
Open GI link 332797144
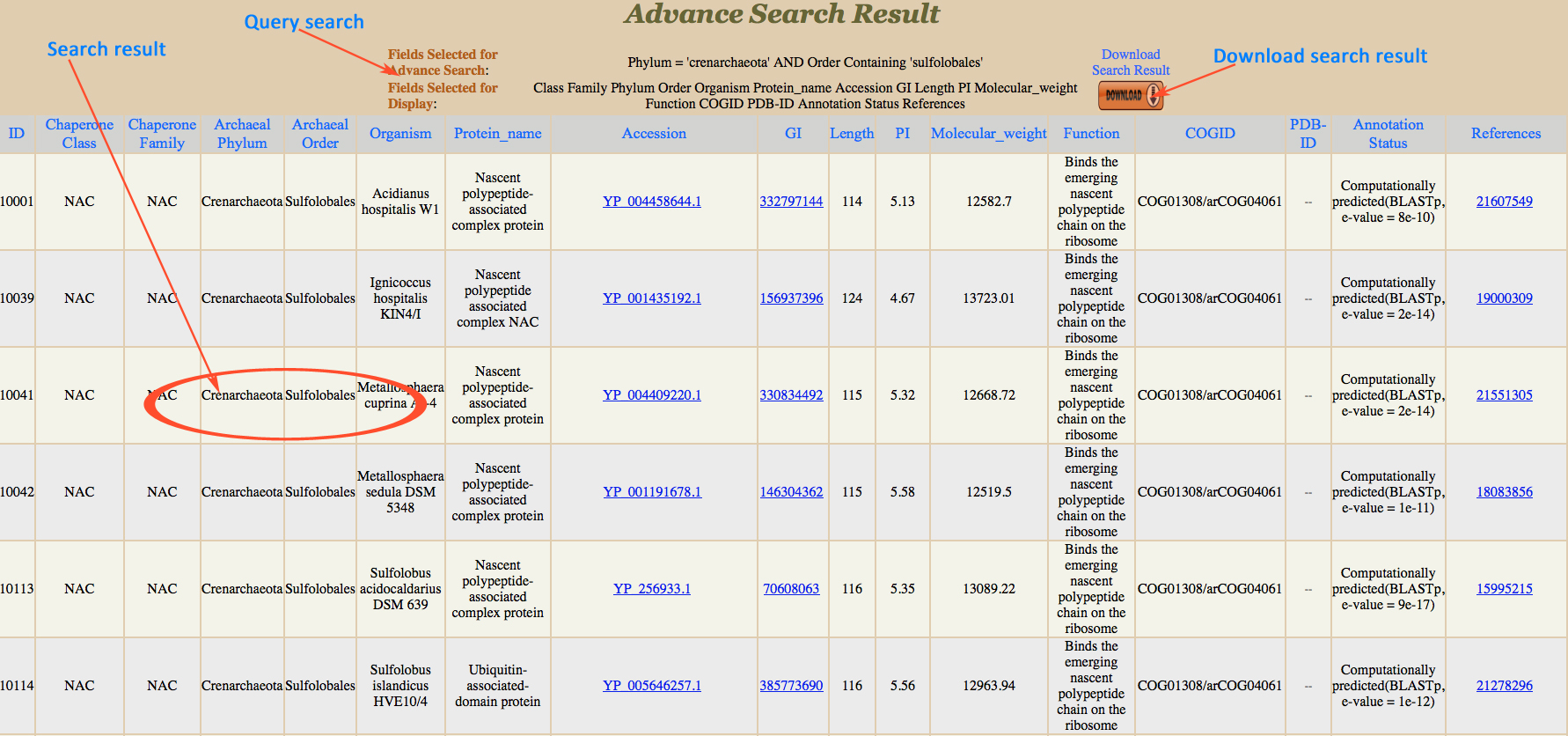coord(791,202)
